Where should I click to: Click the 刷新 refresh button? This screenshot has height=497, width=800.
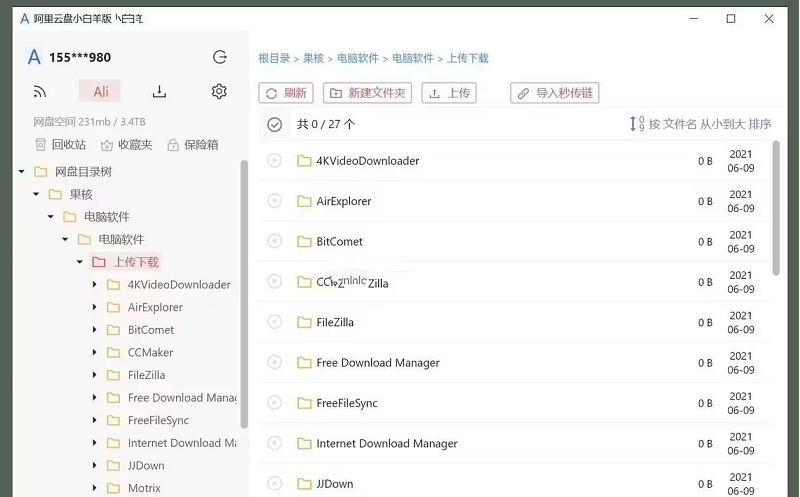coord(286,93)
